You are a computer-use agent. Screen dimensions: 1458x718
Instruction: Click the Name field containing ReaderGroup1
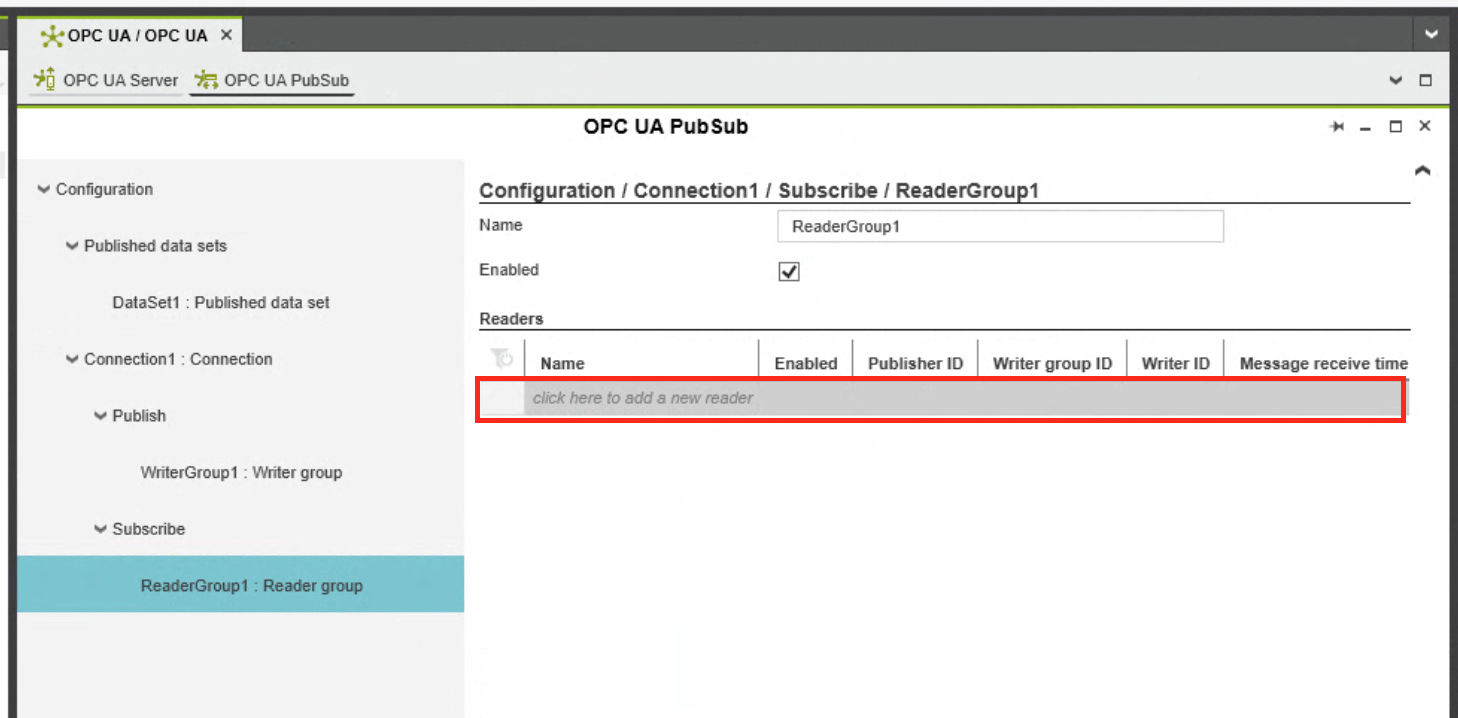[x=1000, y=226]
